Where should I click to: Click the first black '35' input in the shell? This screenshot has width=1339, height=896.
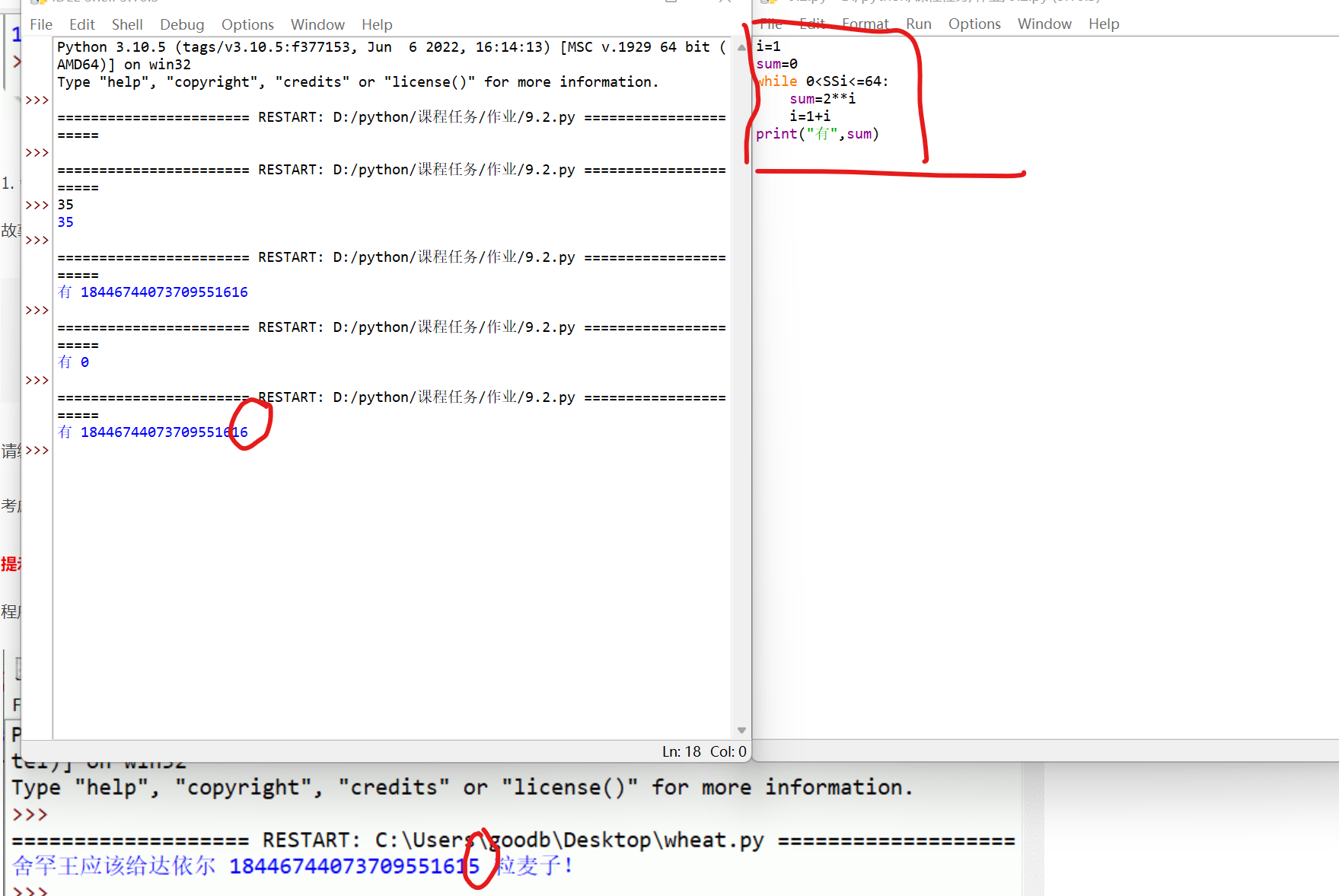[x=65, y=205]
